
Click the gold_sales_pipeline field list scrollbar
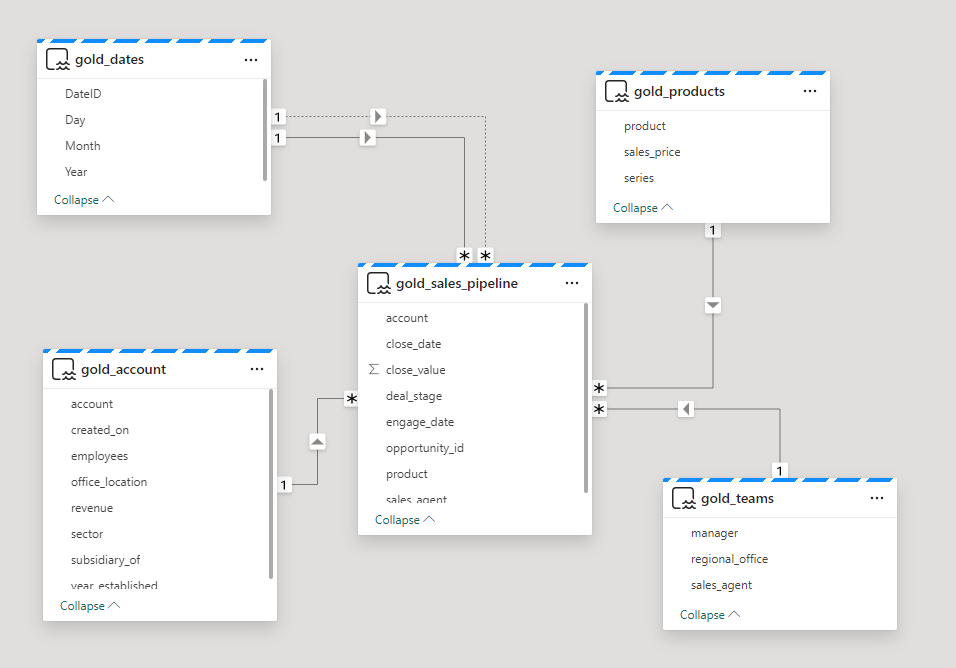[x=586, y=398]
